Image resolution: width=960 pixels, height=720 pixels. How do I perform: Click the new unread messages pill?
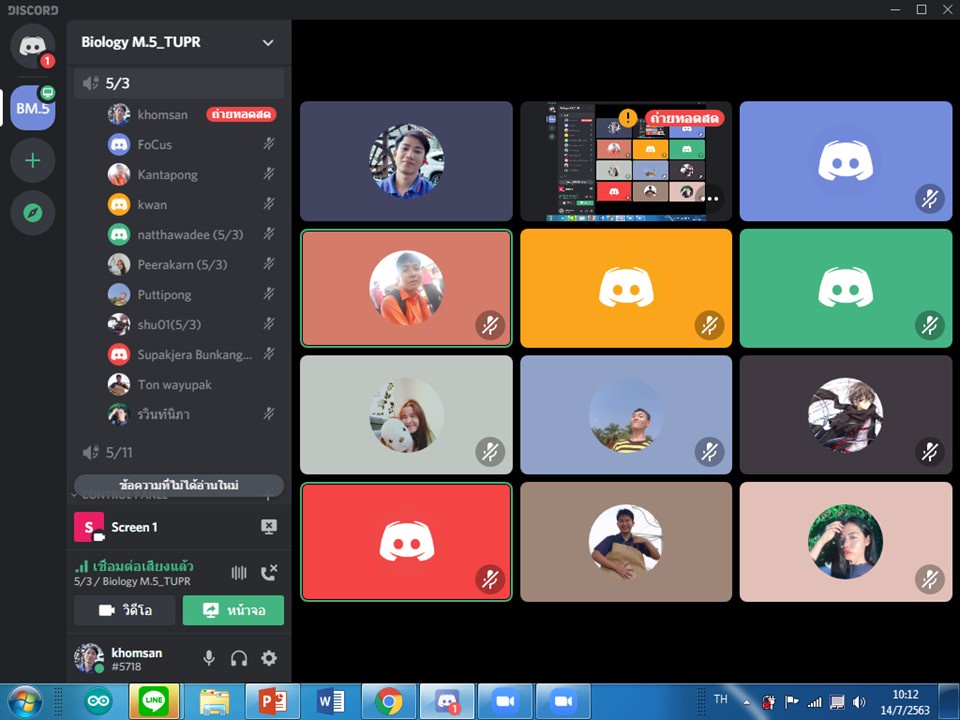tap(178, 485)
